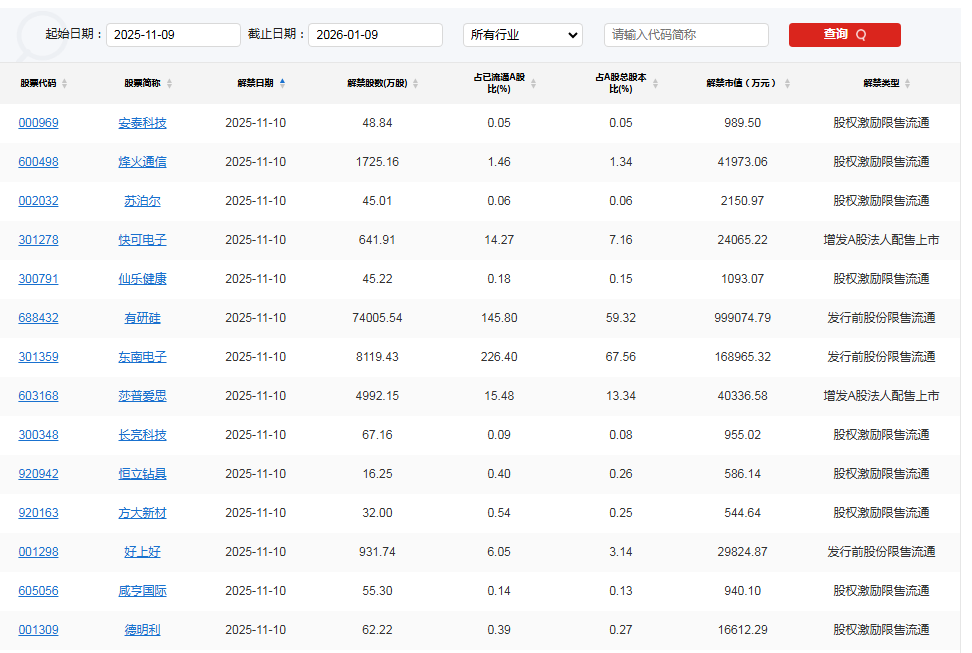972x653 pixels.
Task: Open stock code link 000969
Action: [38, 122]
